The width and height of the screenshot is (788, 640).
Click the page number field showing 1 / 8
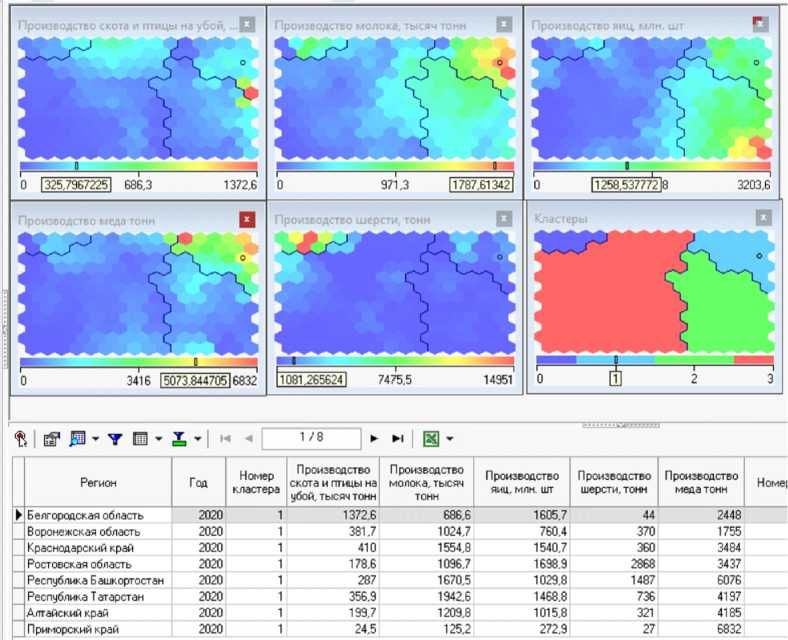pyautogui.click(x=313, y=438)
